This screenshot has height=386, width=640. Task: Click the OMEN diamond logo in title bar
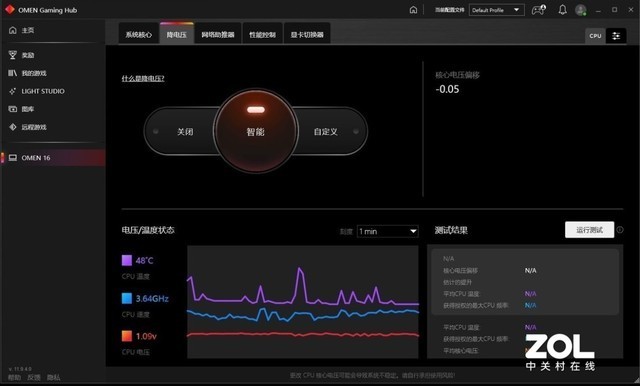coord(9,9)
